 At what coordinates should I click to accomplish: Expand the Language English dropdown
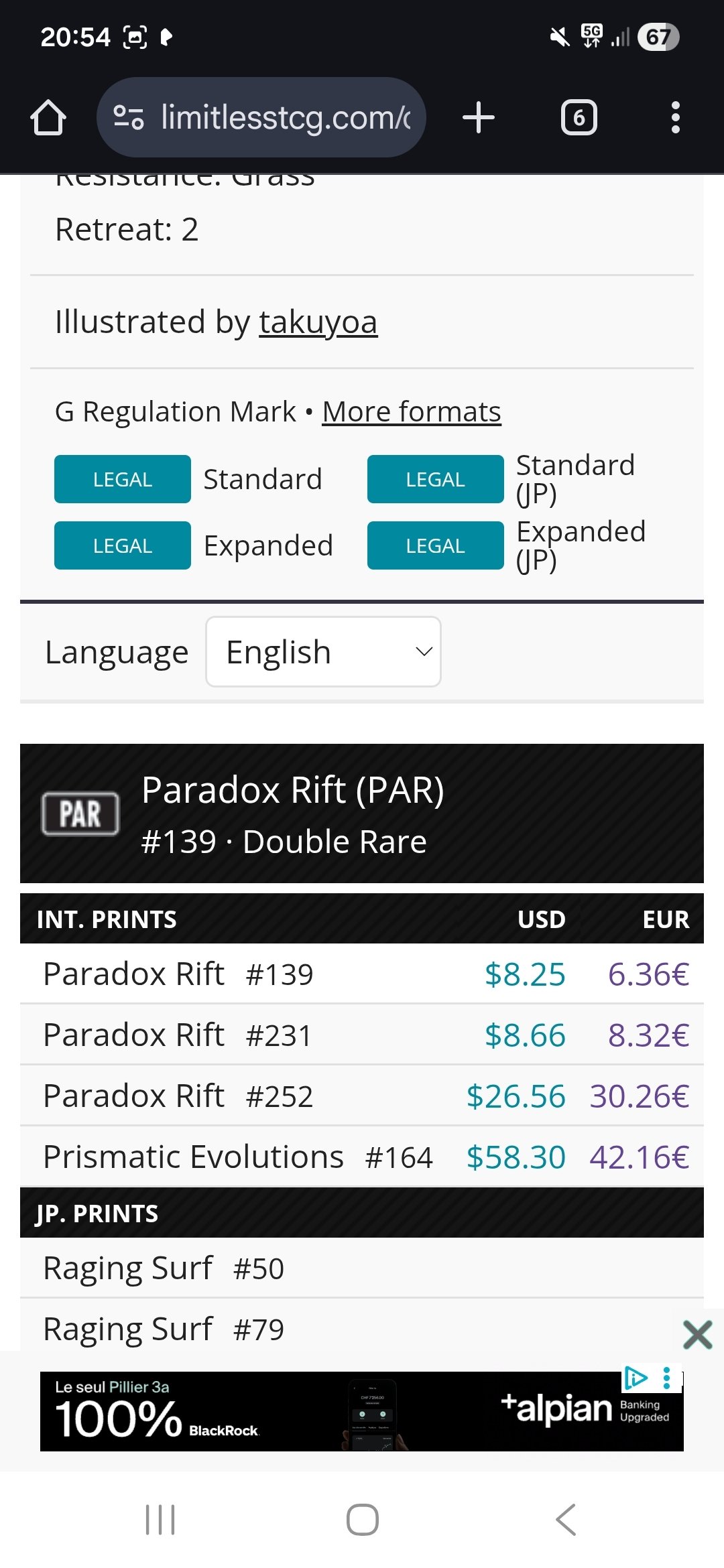[x=323, y=652]
